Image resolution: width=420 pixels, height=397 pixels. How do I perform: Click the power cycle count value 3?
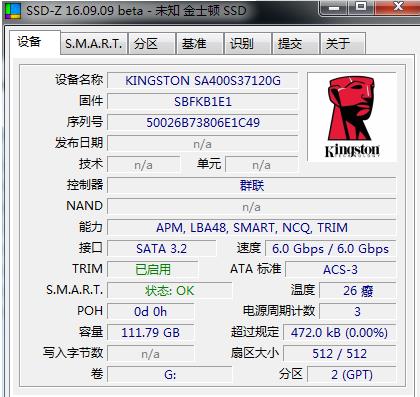click(358, 312)
